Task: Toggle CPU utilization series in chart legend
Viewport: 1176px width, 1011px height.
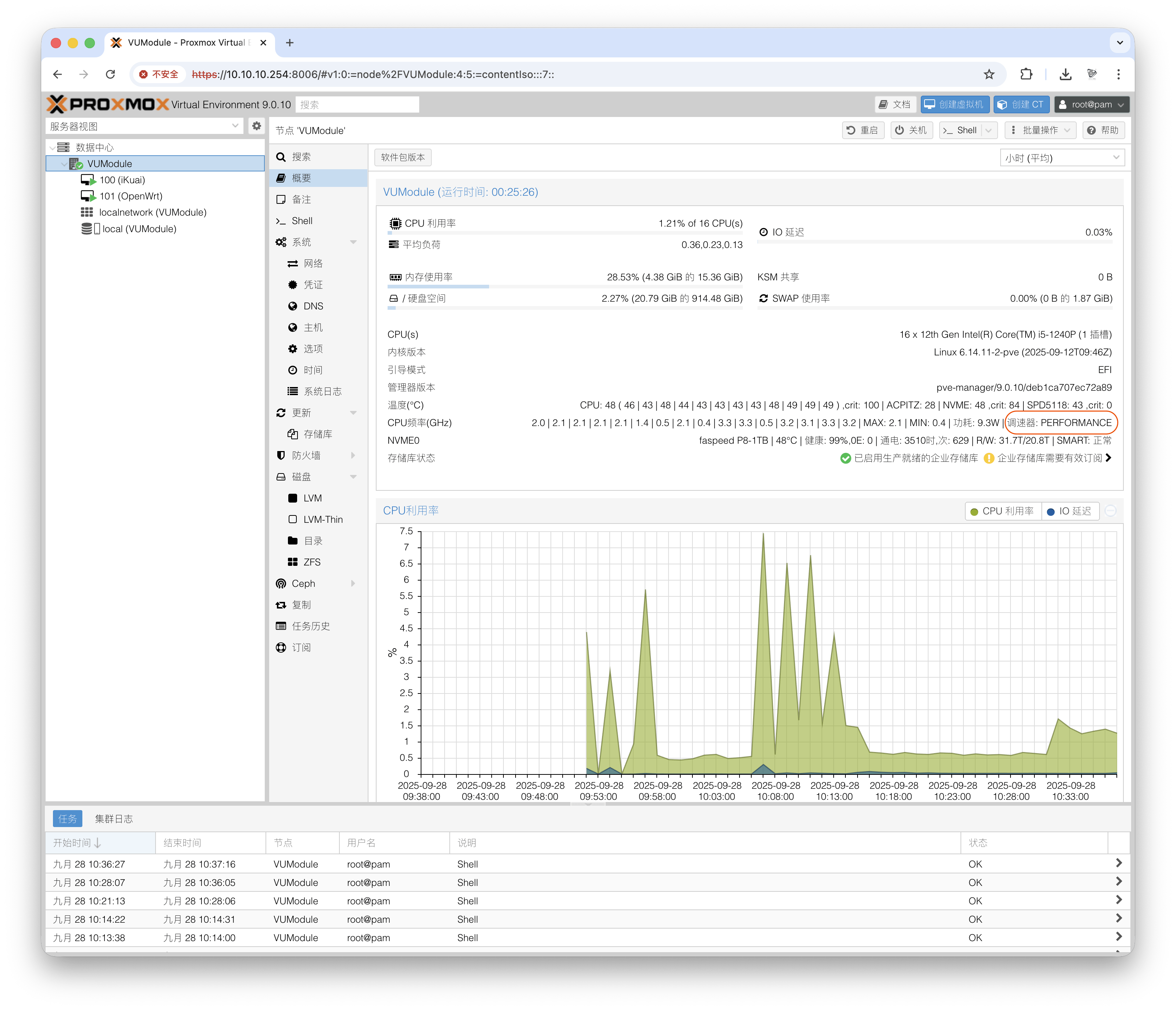Action: click(x=1003, y=511)
